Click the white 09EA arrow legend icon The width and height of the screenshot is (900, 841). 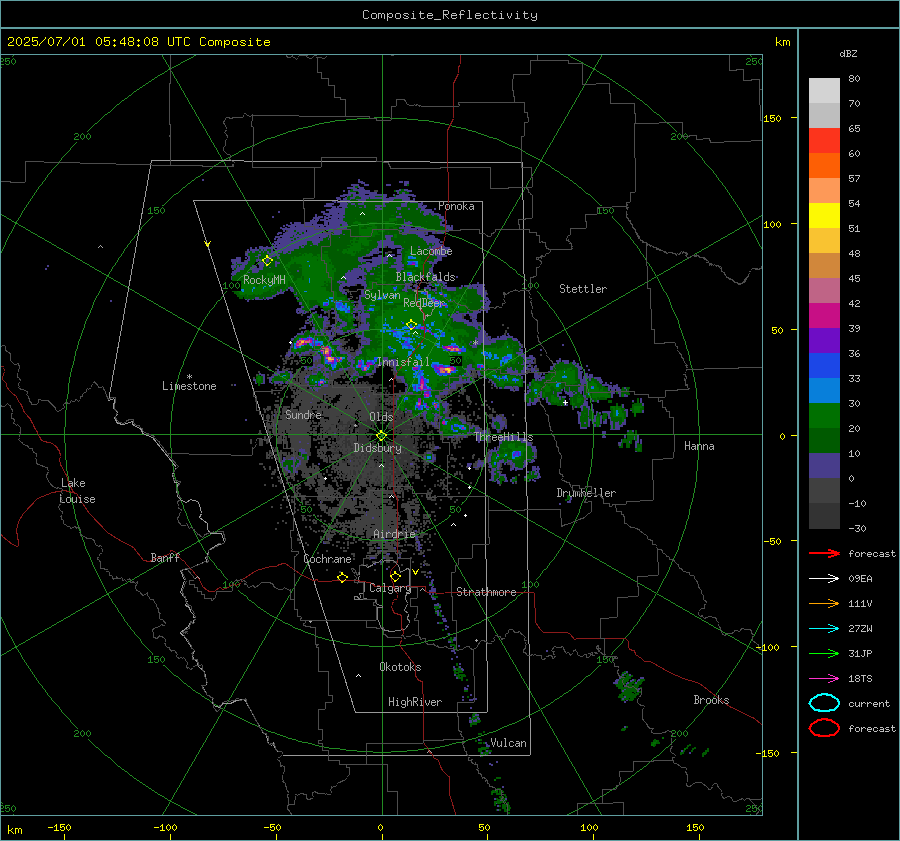pos(824,579)
